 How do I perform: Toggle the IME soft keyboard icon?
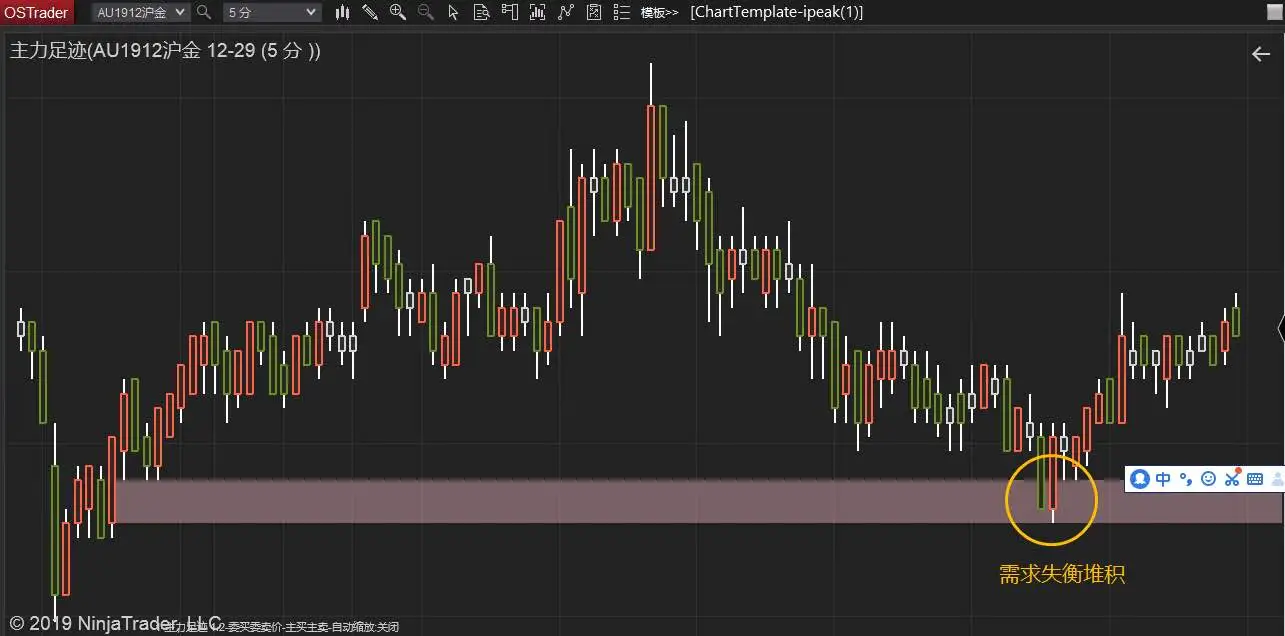(1255, 479)
